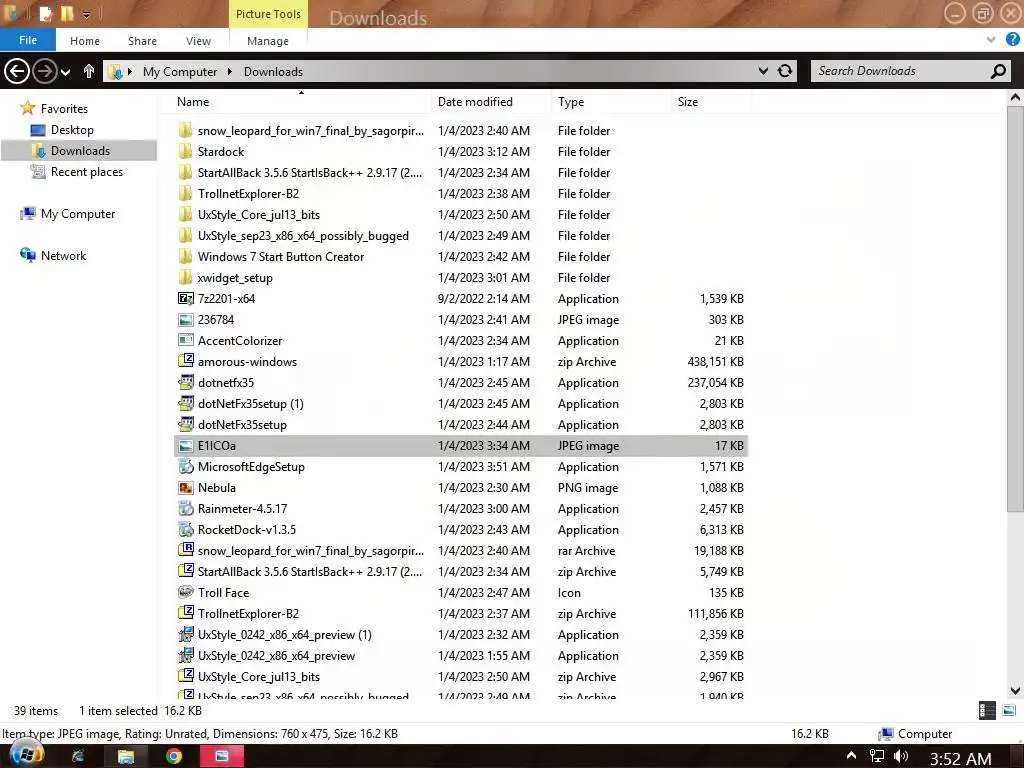1024x768 pixels.
Task: Show hidden tray icons arrow
Action: [851, 756]
